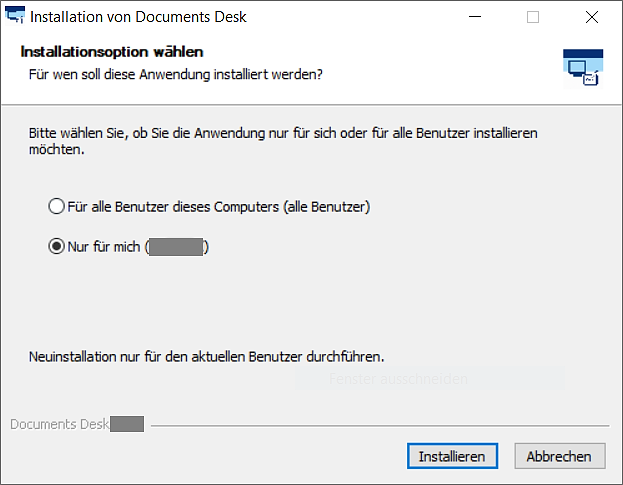This screenshot has height=485, width=623.
Task: Start setup with the Installieren button
Action: click(x=452, y=456)
